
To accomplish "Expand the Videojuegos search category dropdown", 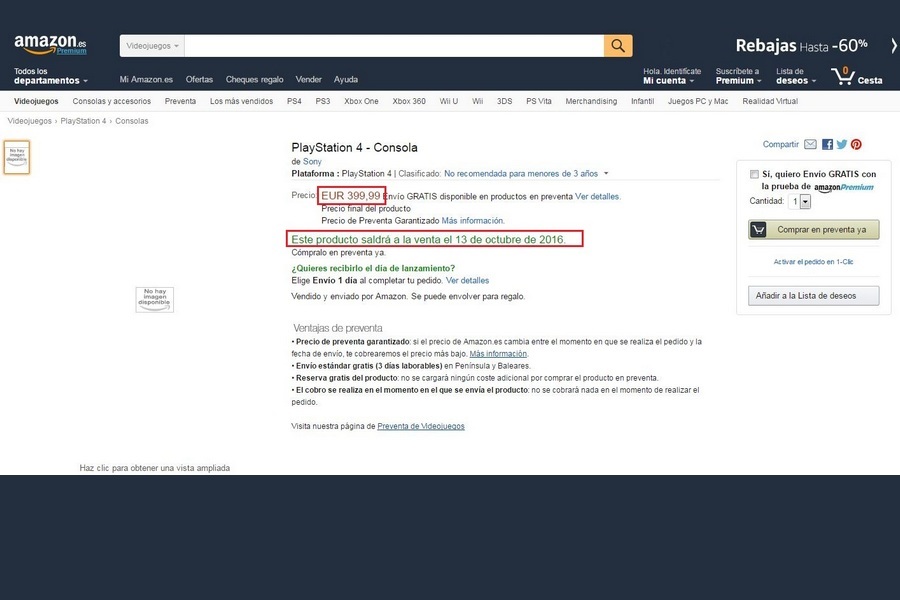I will click(153, 46).
